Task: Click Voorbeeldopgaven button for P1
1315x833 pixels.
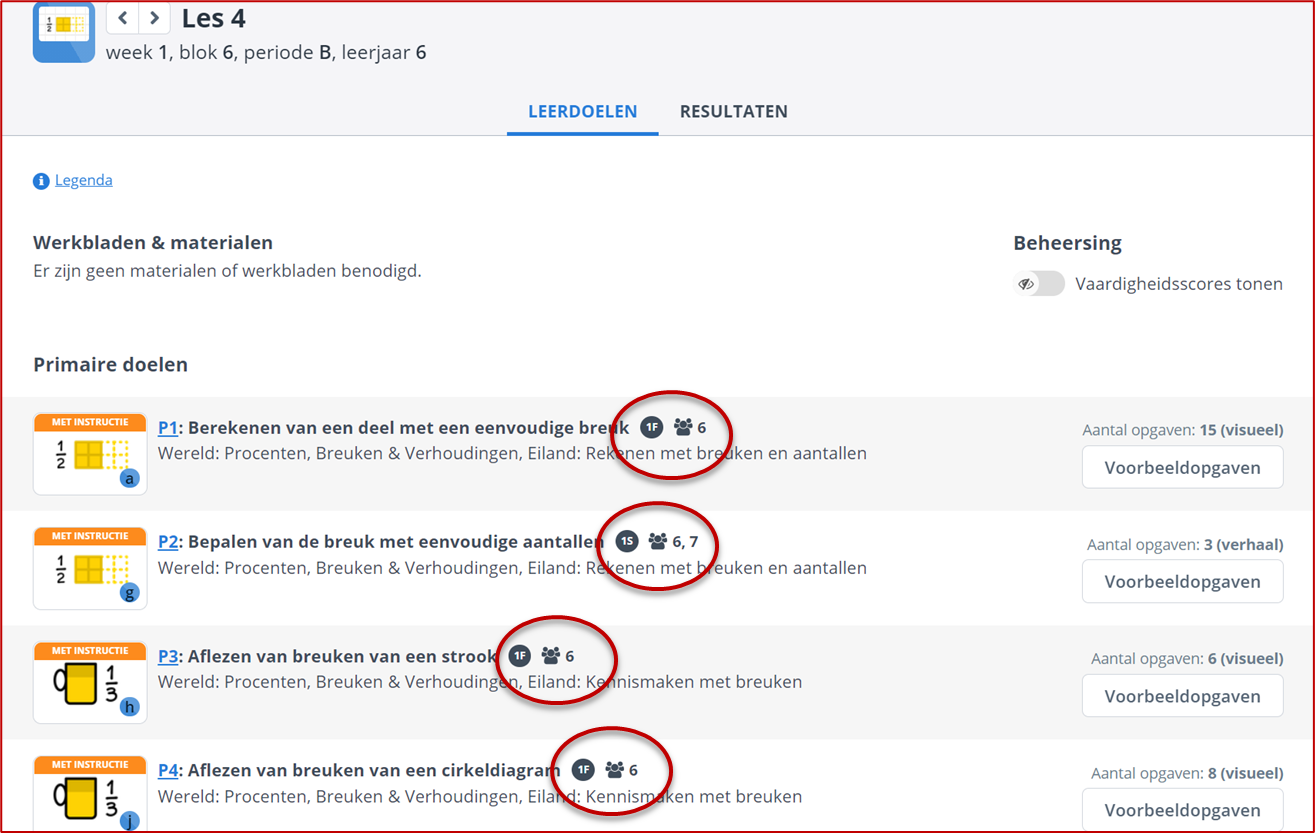Action: pos(1182,468)
